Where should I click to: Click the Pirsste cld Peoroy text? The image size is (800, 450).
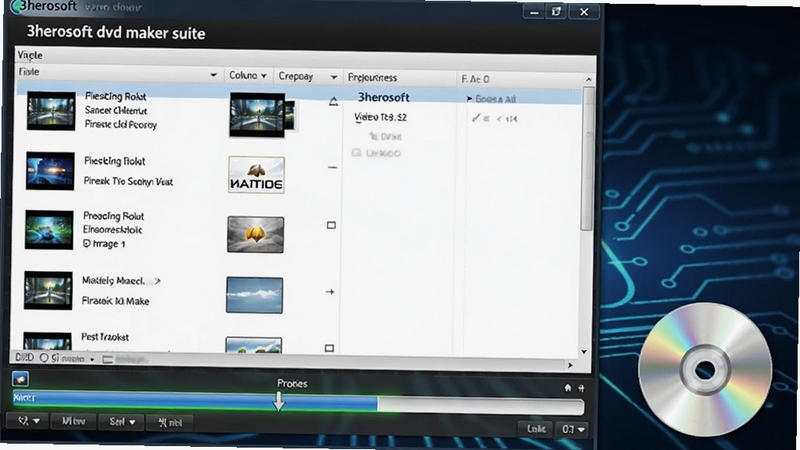(x=121, y=124)
